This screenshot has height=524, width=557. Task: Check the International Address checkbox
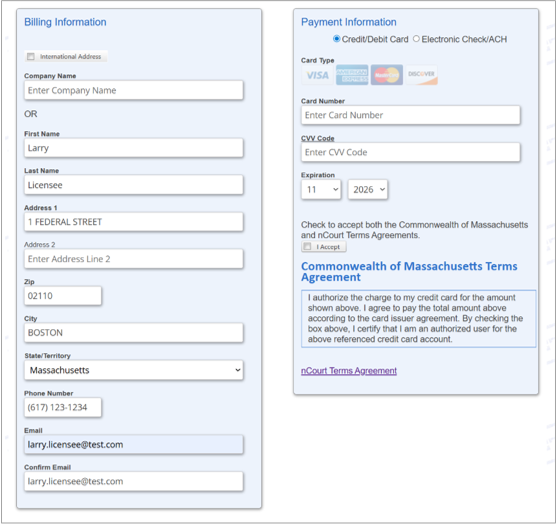pos(31,56)
